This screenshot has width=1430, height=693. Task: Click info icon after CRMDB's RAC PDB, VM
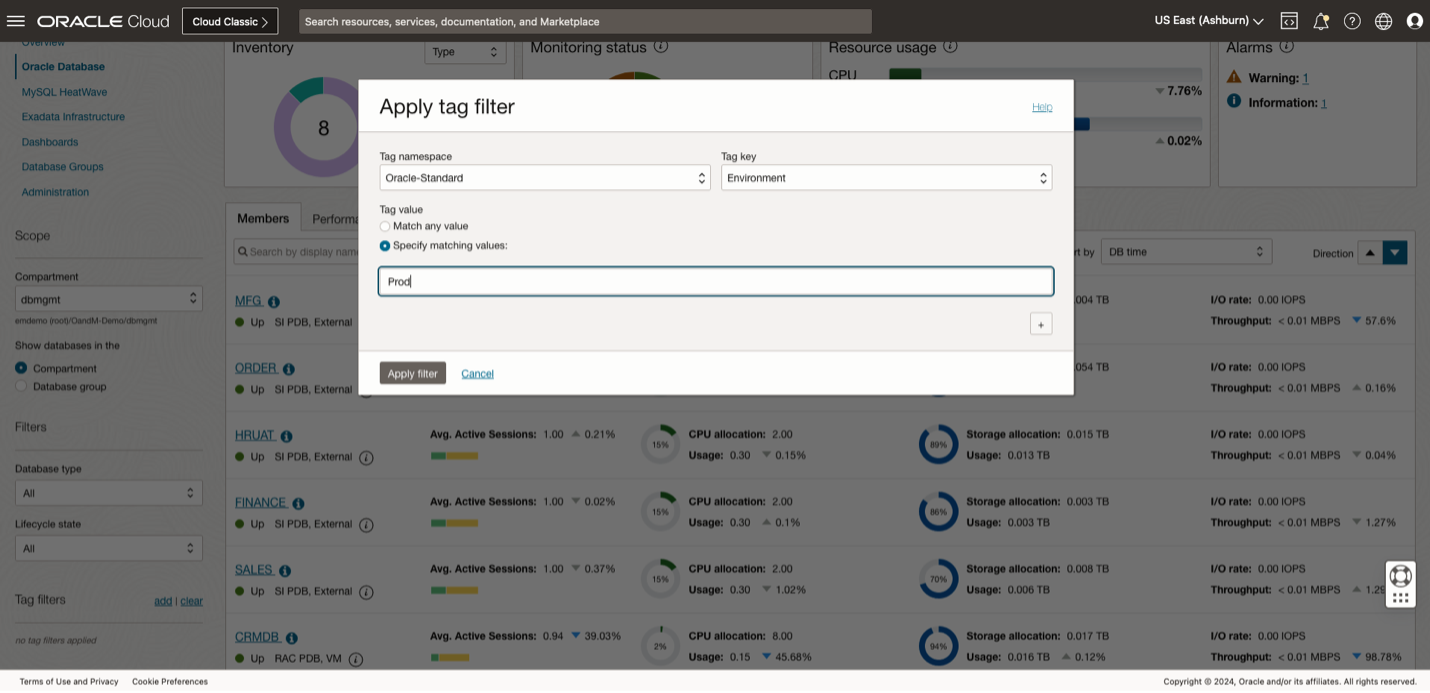click(356, 659)
